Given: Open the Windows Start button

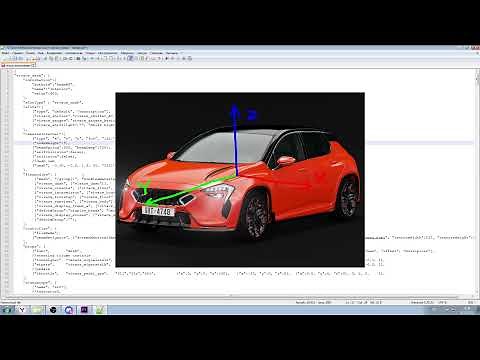Looking at the screenshot, I should coord(7,310).
